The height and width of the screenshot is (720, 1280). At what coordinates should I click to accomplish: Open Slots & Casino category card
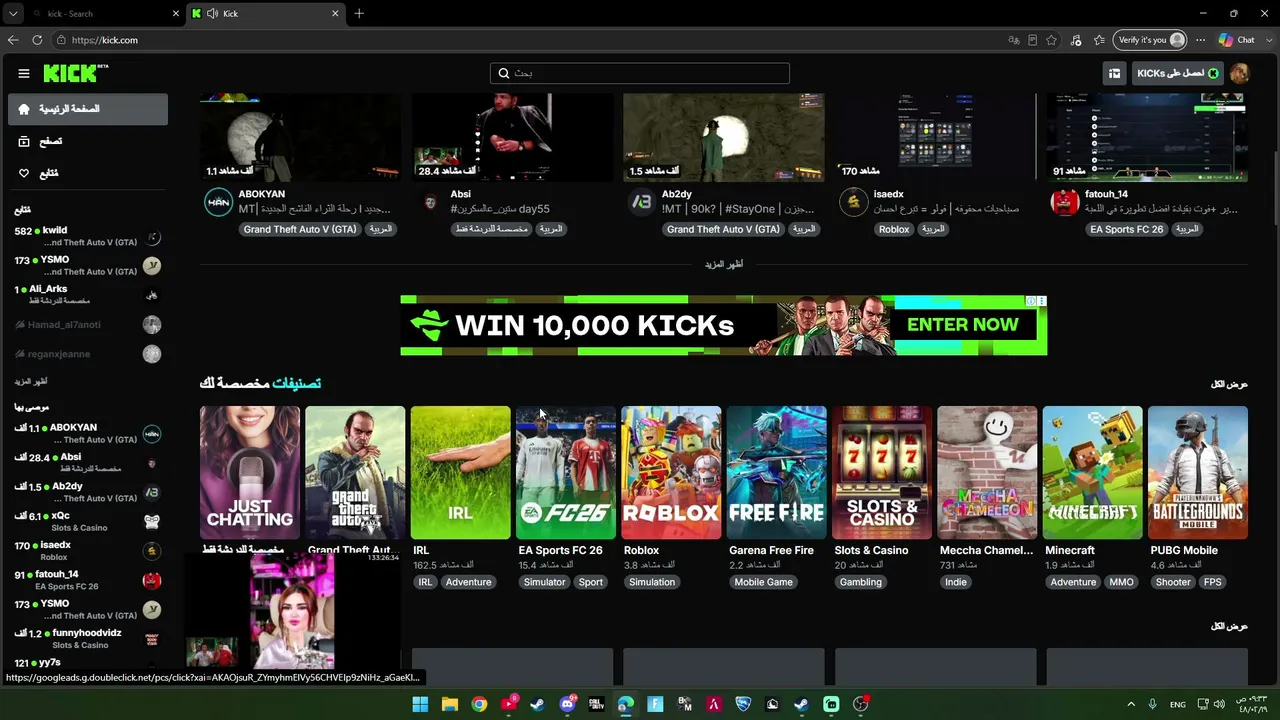(x=882, y=473)
